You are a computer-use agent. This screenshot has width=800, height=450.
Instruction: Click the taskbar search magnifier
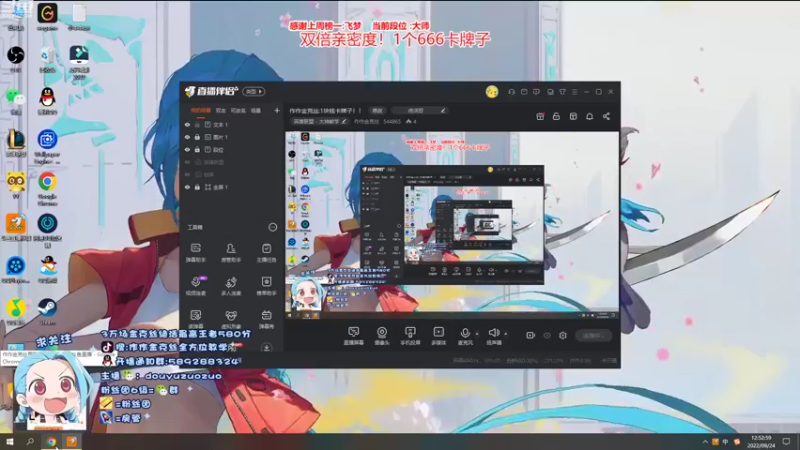point(30,442)
